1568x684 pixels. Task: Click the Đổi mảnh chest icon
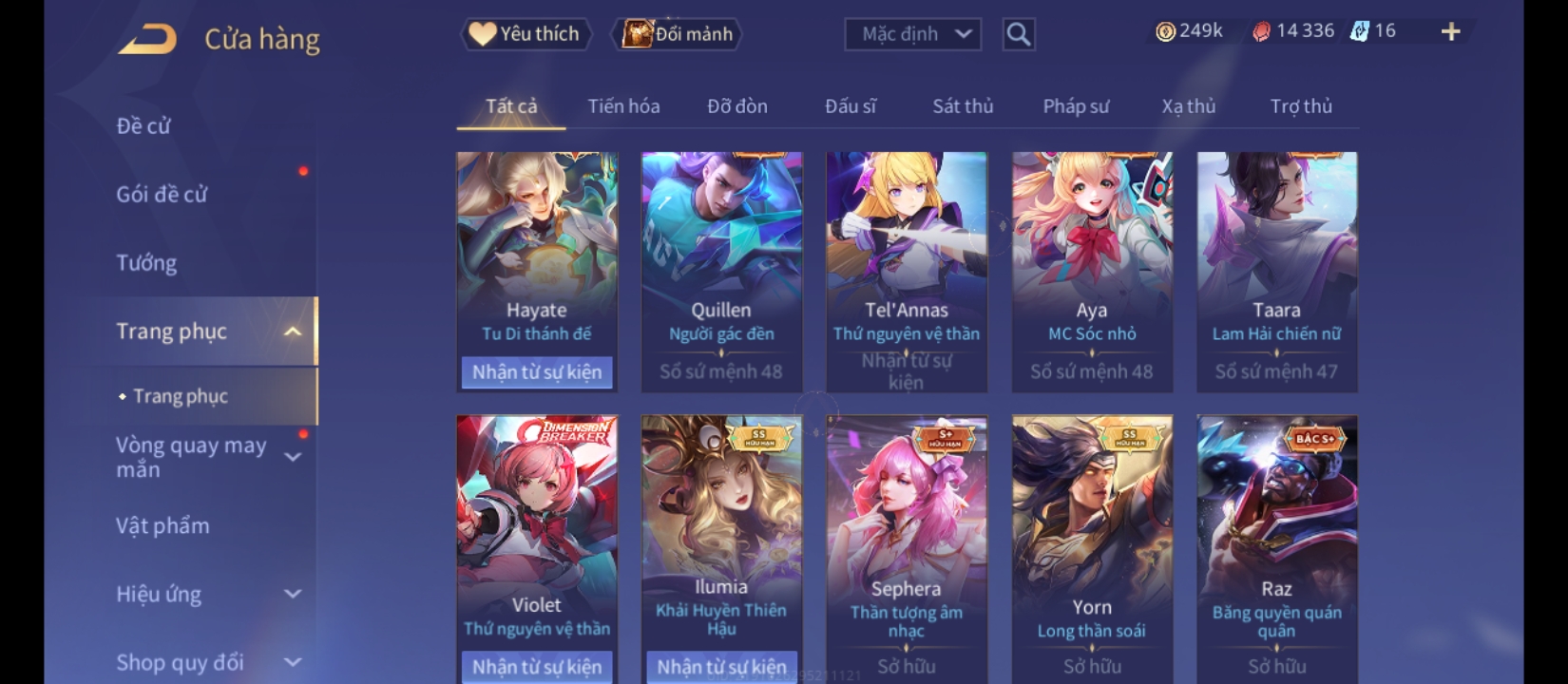point(636,34)
